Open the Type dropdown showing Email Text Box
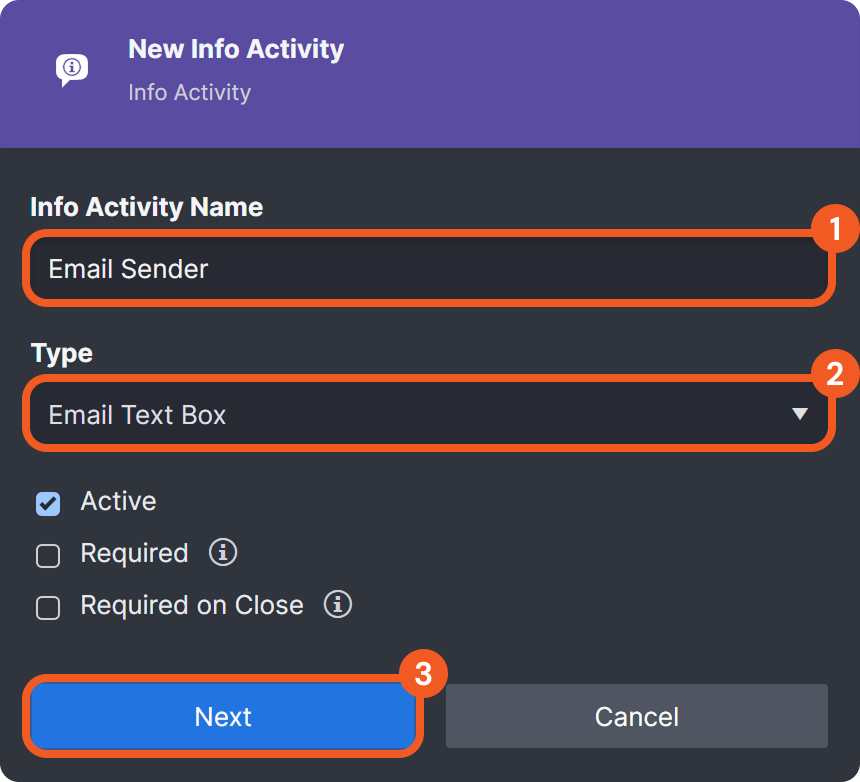This screenshot has width=860, height=782. [400, 414]
